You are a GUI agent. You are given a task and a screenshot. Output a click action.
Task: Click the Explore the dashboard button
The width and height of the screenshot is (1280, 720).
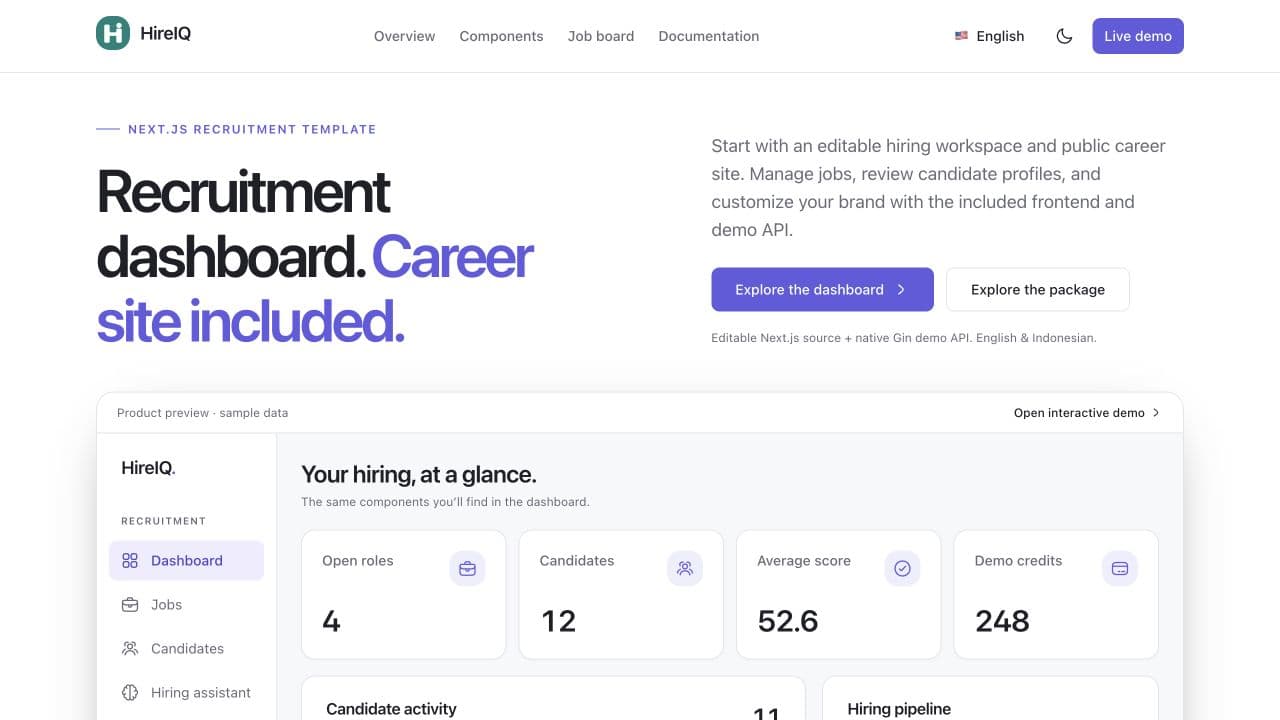tap(822, 289)
